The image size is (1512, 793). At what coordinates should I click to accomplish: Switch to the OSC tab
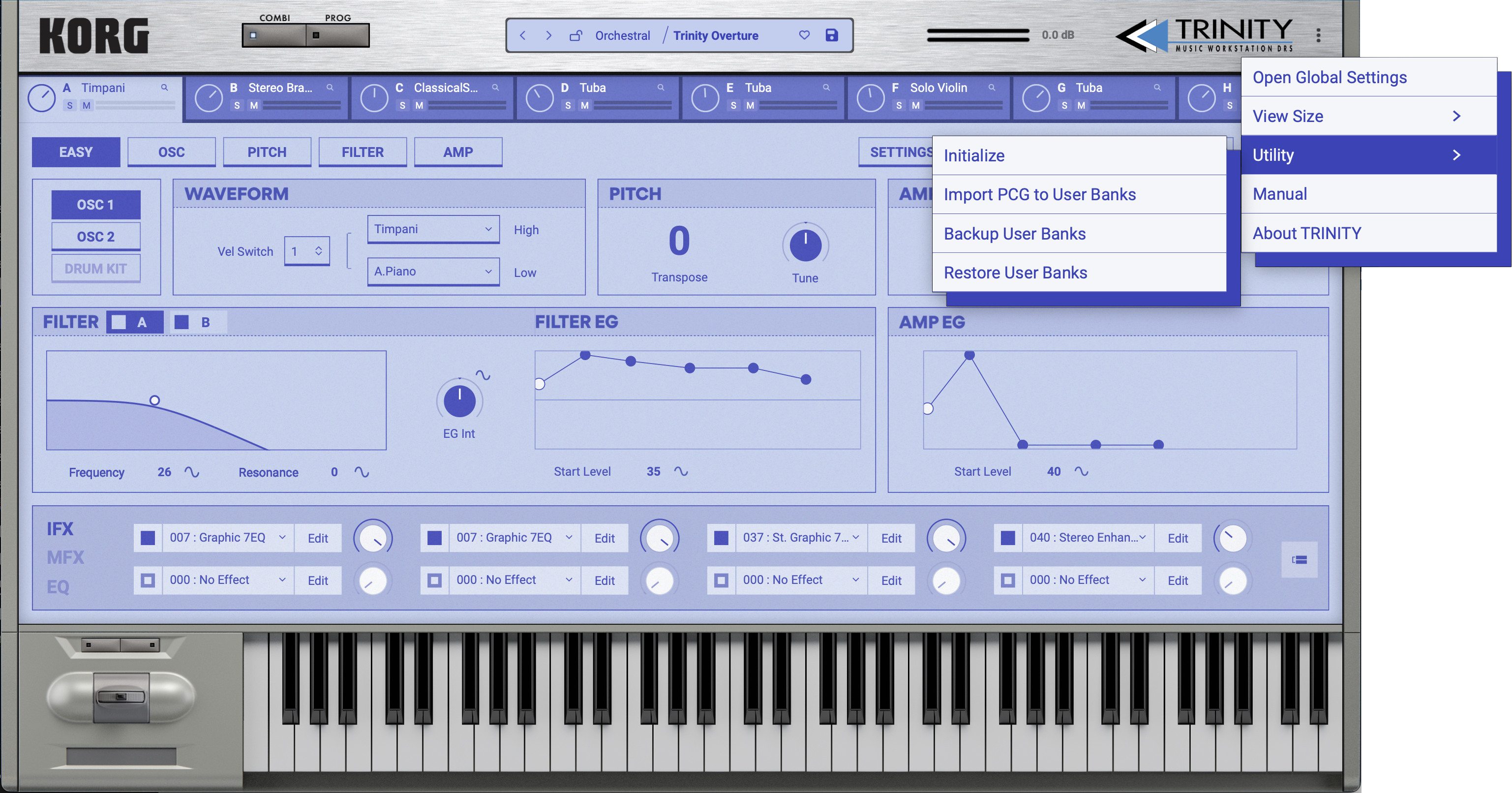tap(171, 152)
